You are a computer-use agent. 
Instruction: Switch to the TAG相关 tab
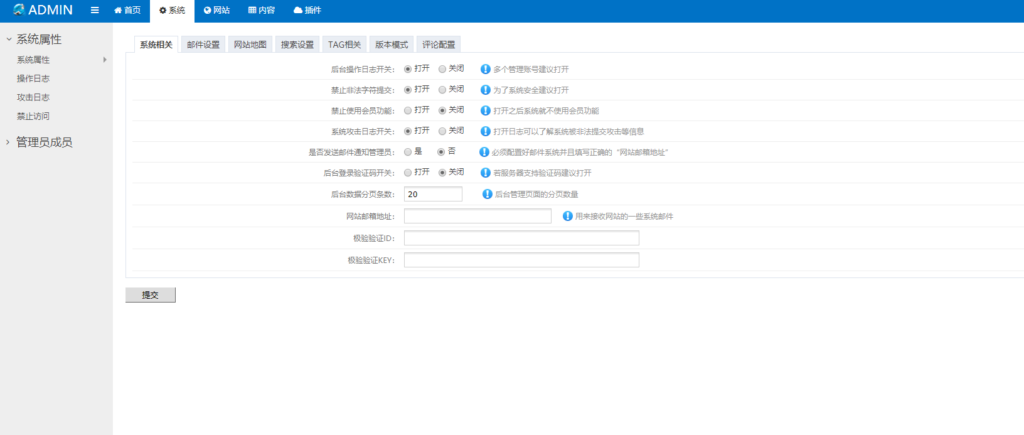click(x=345, y=45)
